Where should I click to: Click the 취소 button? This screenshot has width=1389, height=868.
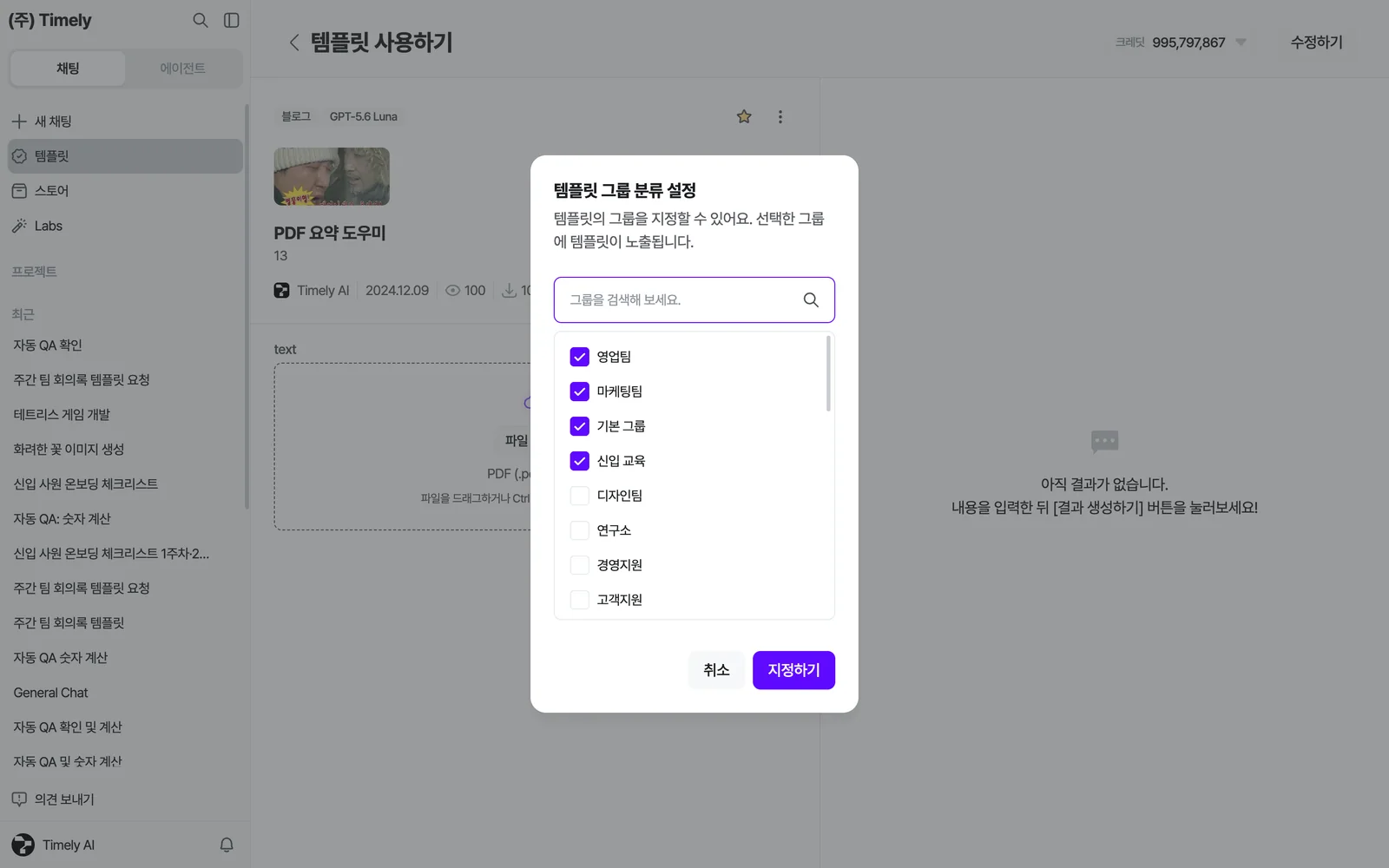click(x=716, y=670)
